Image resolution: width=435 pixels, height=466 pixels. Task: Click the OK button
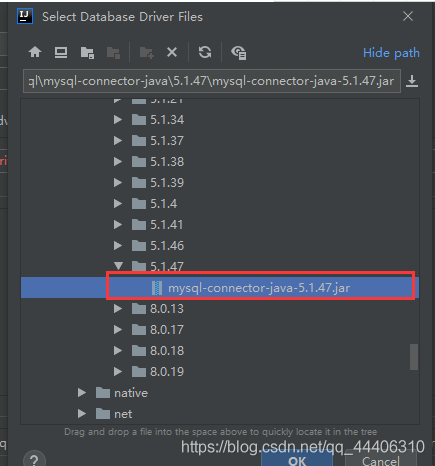pos(297,460)
